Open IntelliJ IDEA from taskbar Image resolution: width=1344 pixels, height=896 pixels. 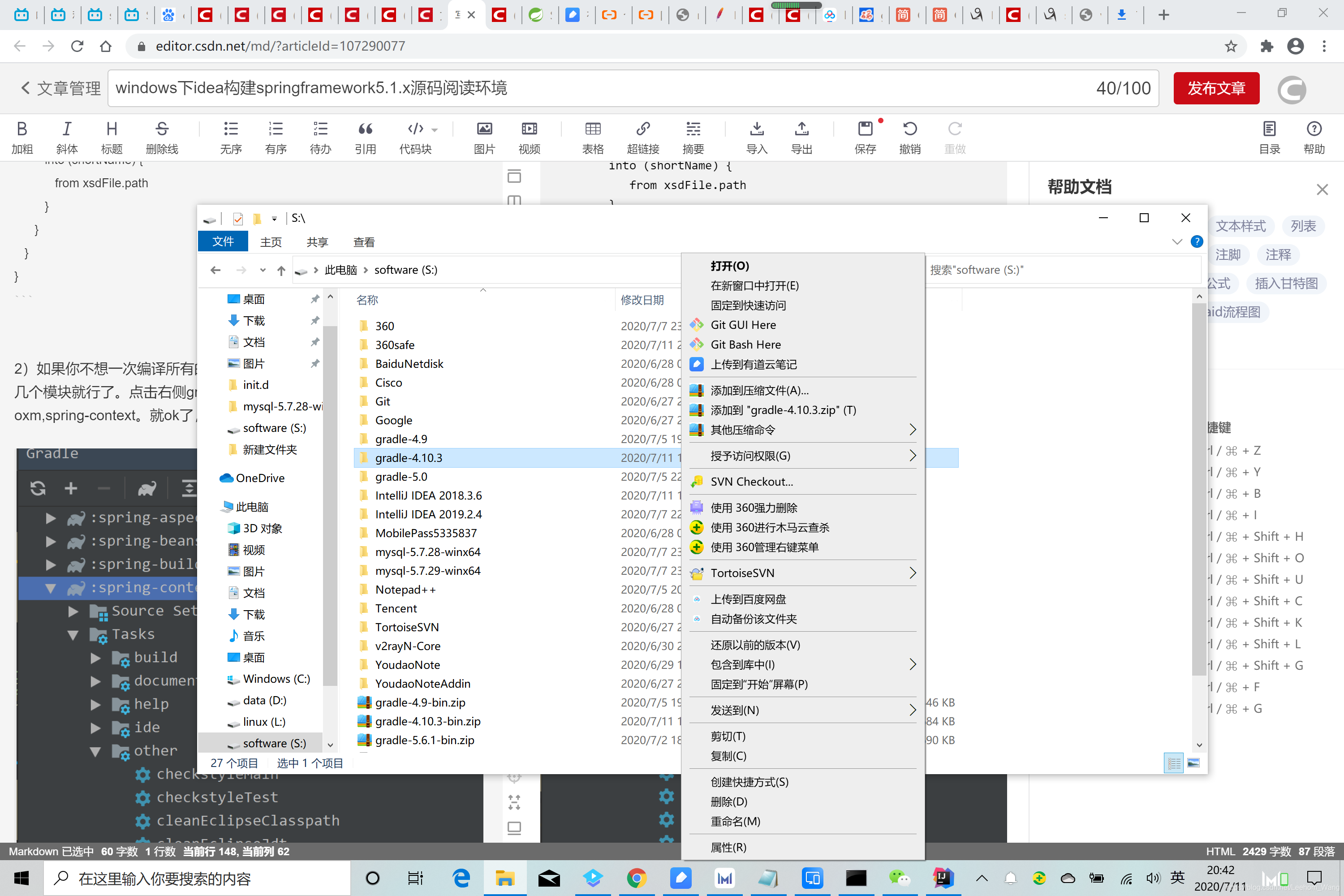[943, 878]
